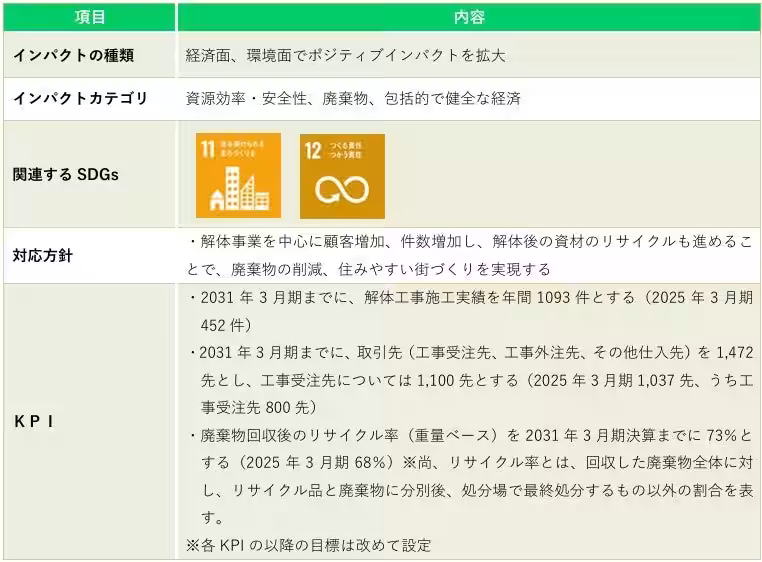The image size is (762, 562).
Task: Click the インパクトの種類 row label
Action: [x=73, y=55]
